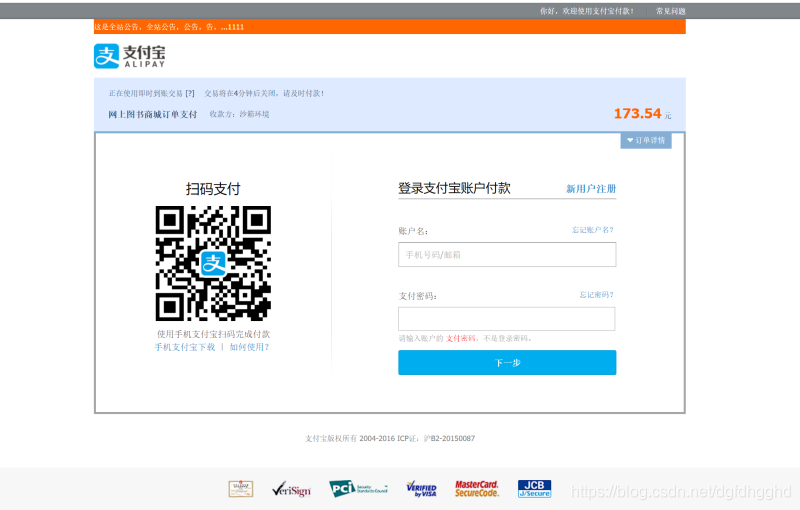Viewport: 800px width, 510px height.
Task: Click the [?] help next to 即时到账交易
Action: [190, 93]
